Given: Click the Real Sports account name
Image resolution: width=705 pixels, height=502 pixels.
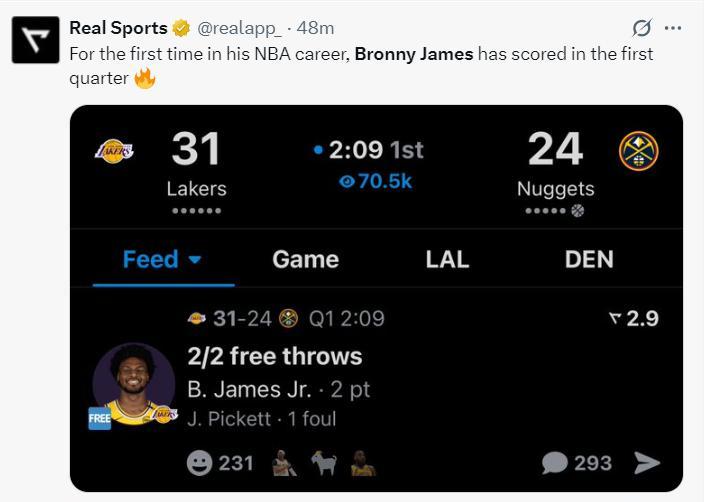Looking at the screenshot, I should tap(118, 28).
